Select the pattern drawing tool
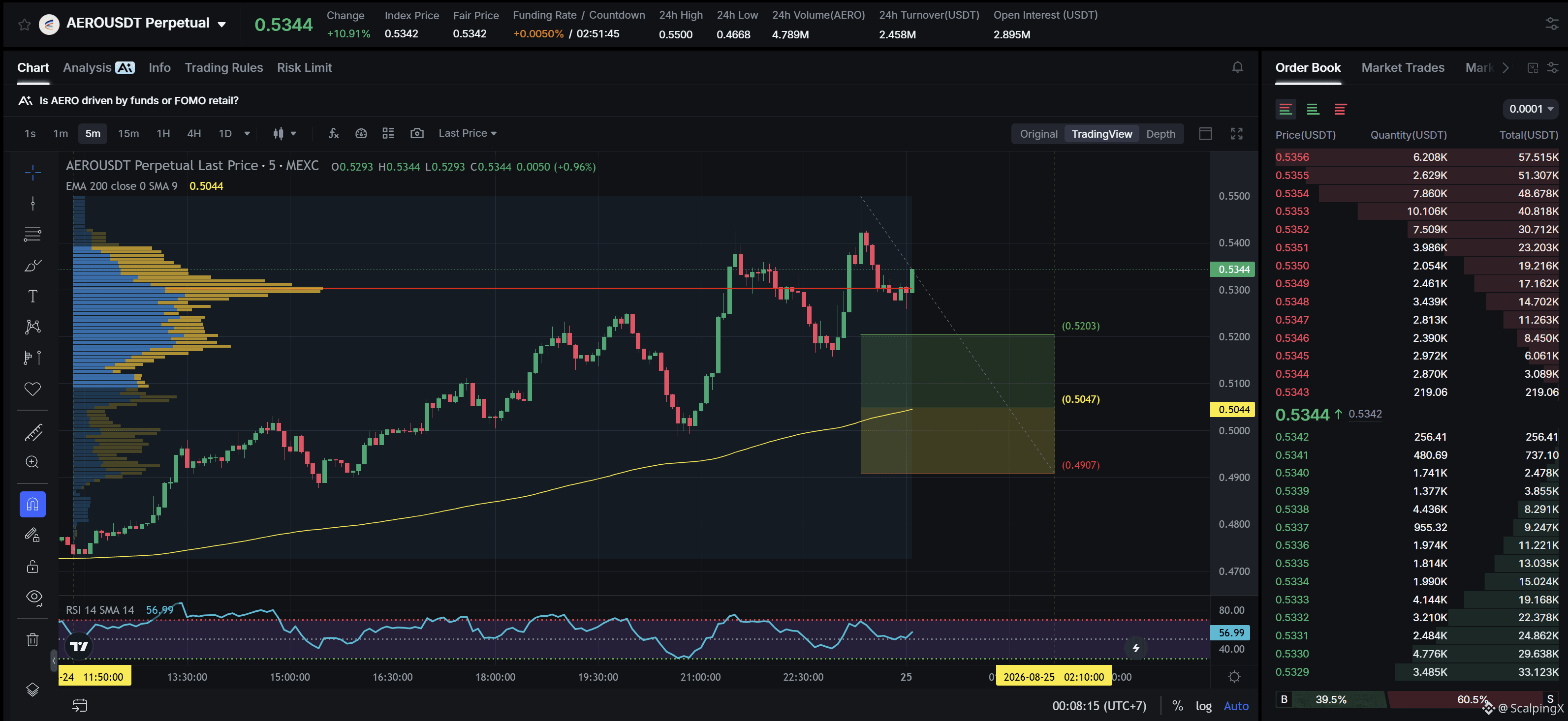Viewport: 1568px width, 721px height. [33, 327]
